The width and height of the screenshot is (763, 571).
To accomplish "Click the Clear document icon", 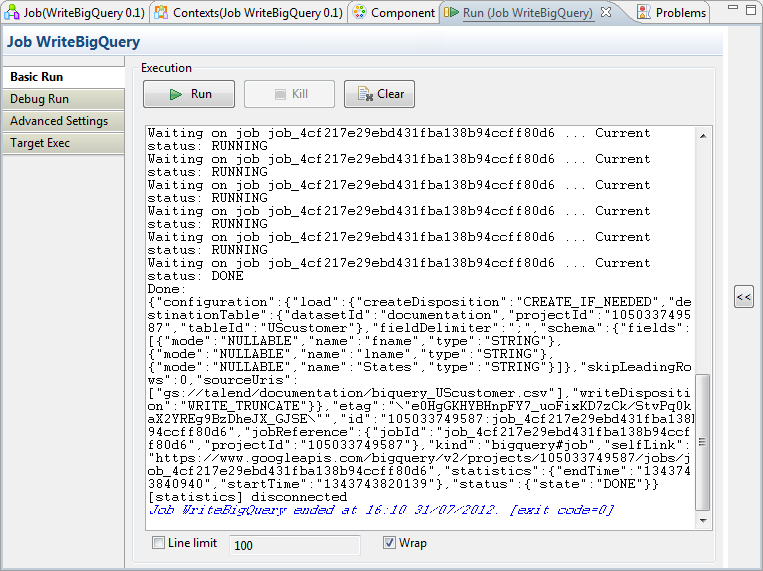I will pyautogui.click(x=365, y=93).
